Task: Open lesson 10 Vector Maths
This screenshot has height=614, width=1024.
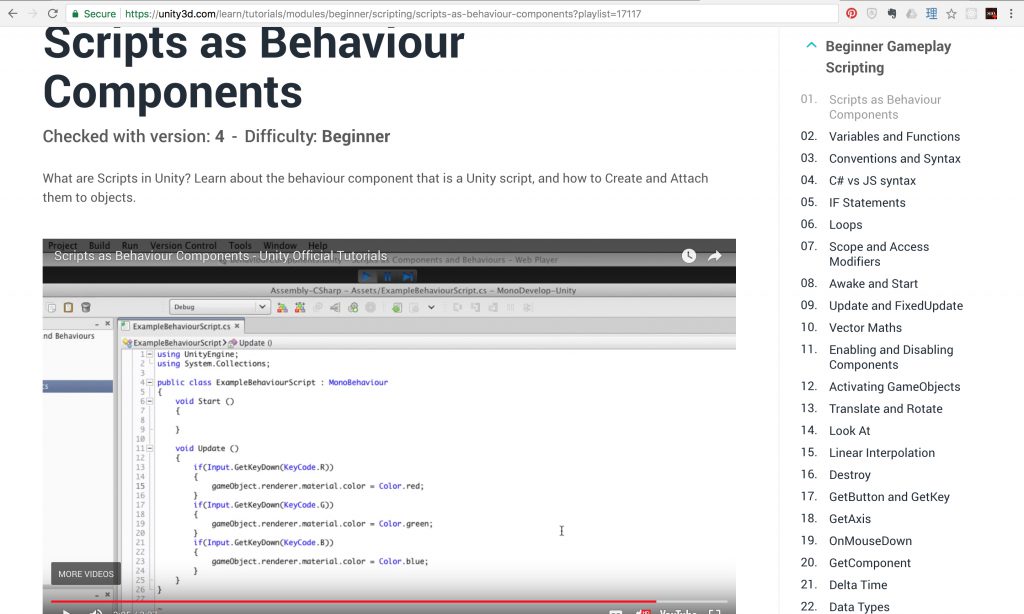Action: click(x=865, y=328)
